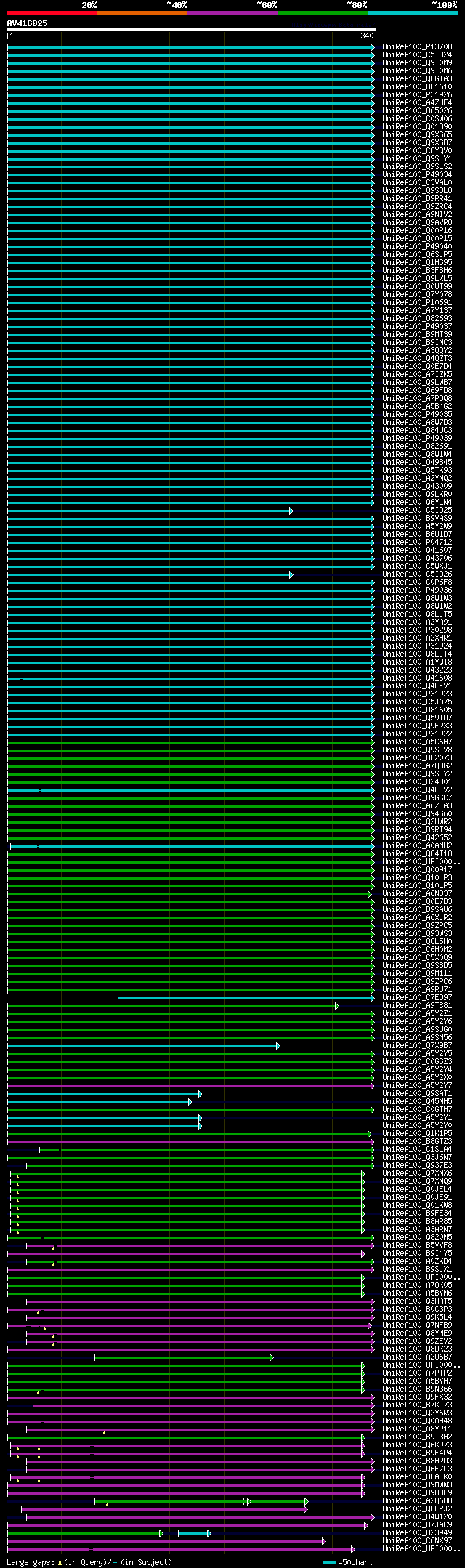The width and height of the screenshot is (465, 1568).
Task: Select label UniRef100_P10691
Action: tap(417, 302)
